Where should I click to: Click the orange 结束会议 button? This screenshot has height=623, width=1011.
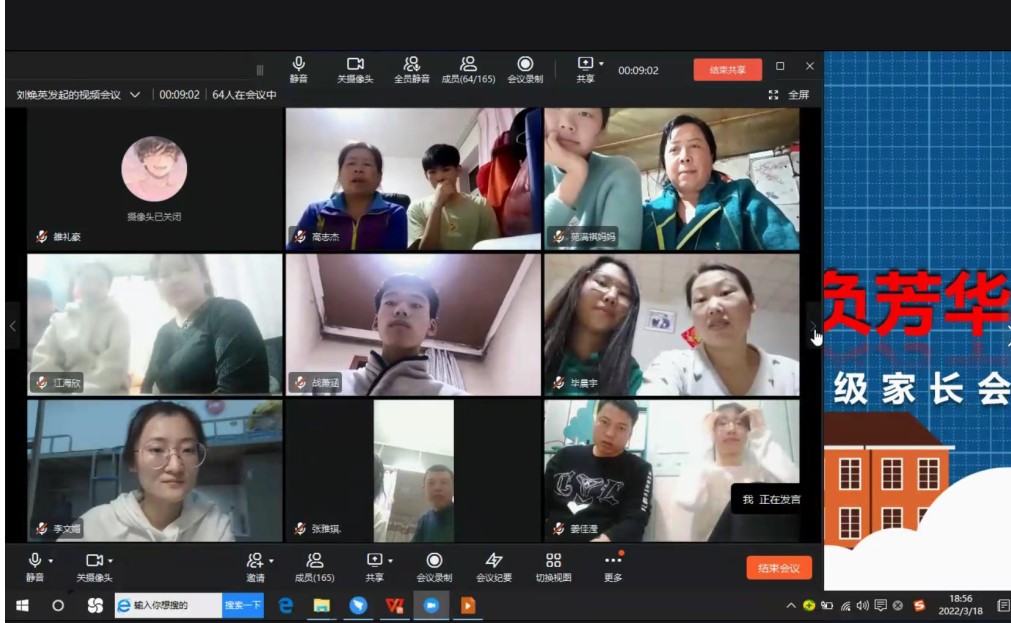coord(778,568)
